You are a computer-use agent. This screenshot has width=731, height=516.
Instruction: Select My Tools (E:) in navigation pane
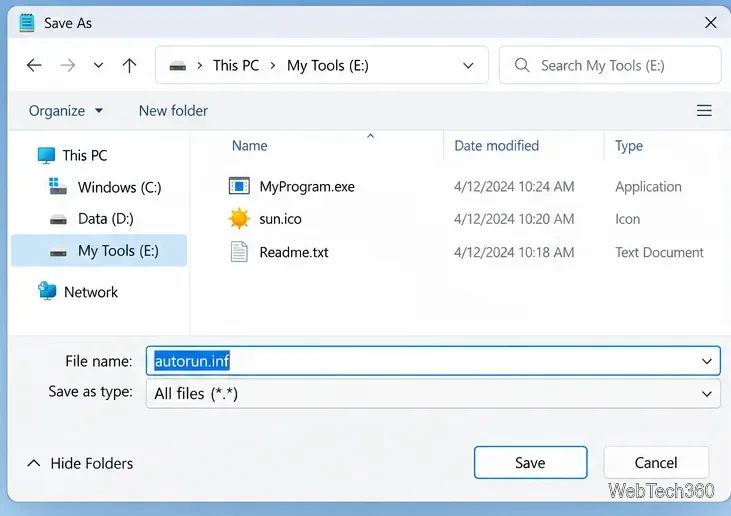[x=99, y=251]
